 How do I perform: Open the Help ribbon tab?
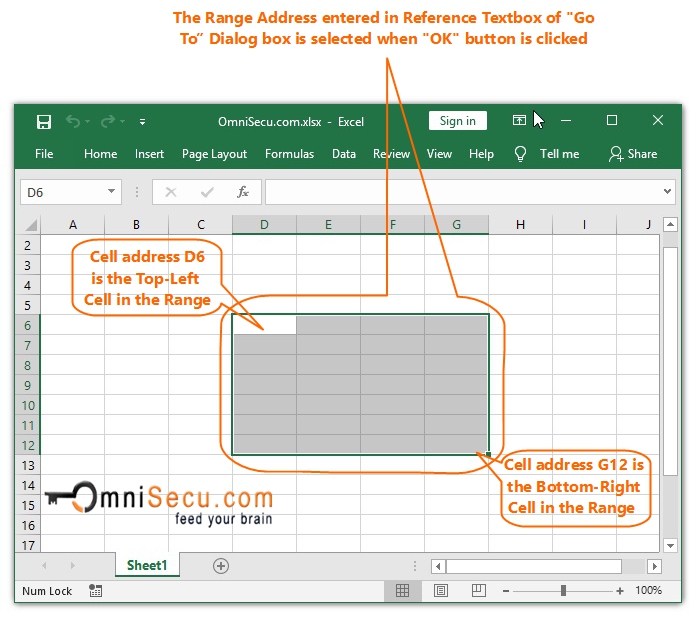(x=482, y=154)
